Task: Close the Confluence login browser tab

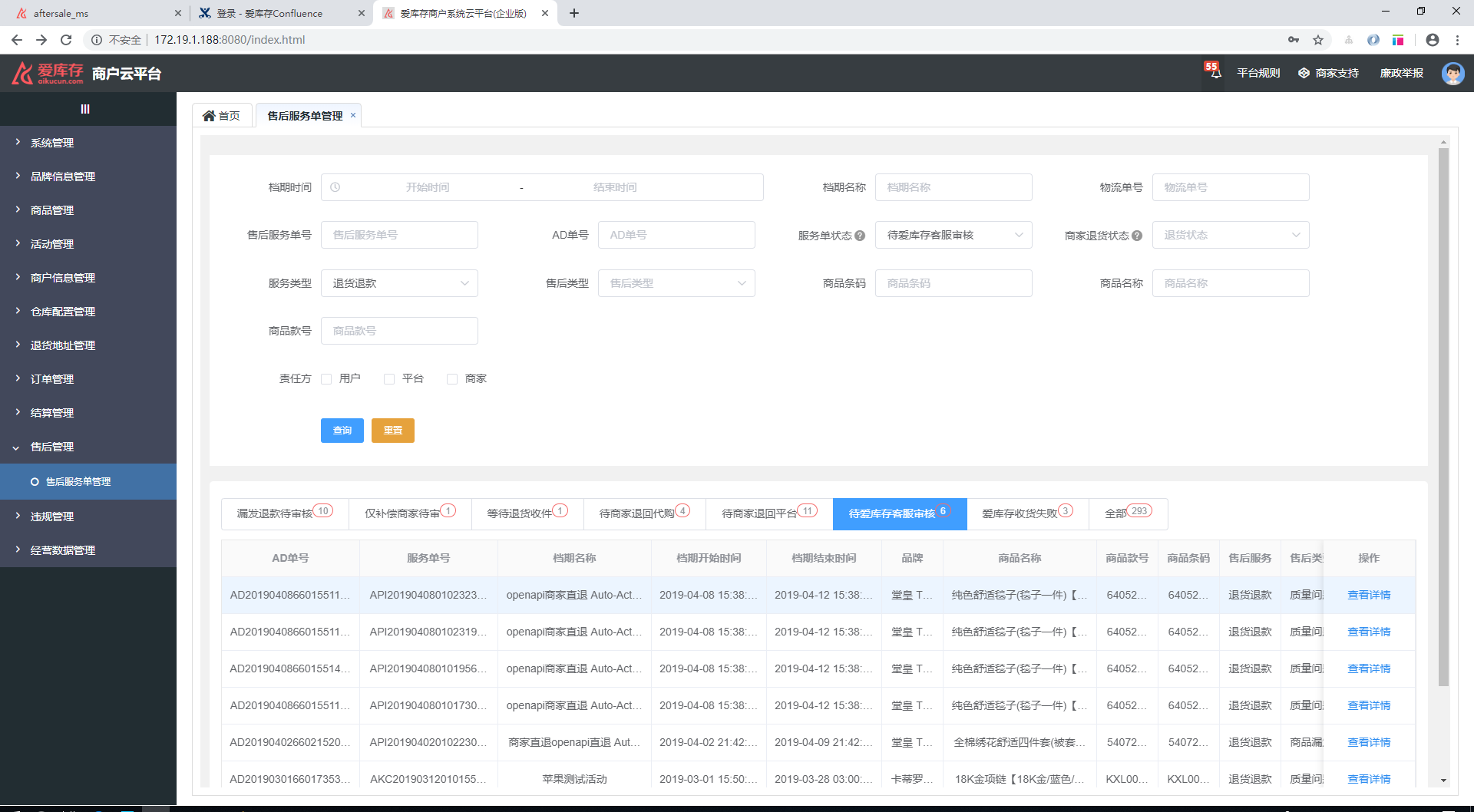Action: point(362,13)
